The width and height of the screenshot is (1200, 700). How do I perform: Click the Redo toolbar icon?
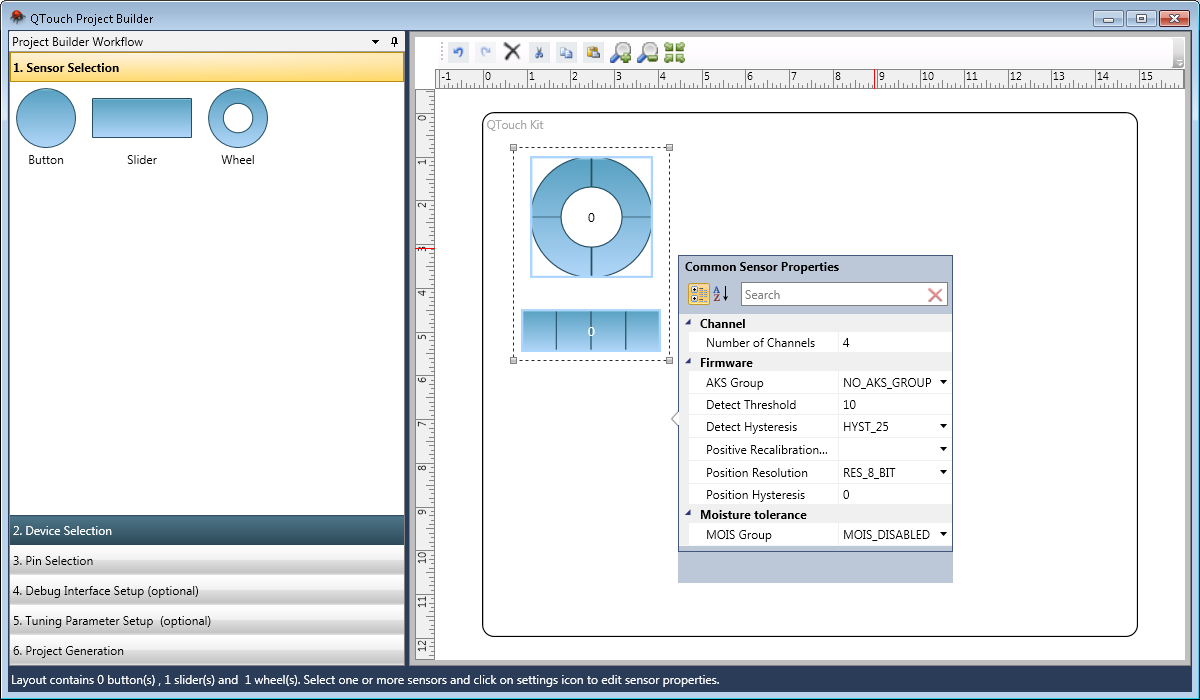pos(486,52)
